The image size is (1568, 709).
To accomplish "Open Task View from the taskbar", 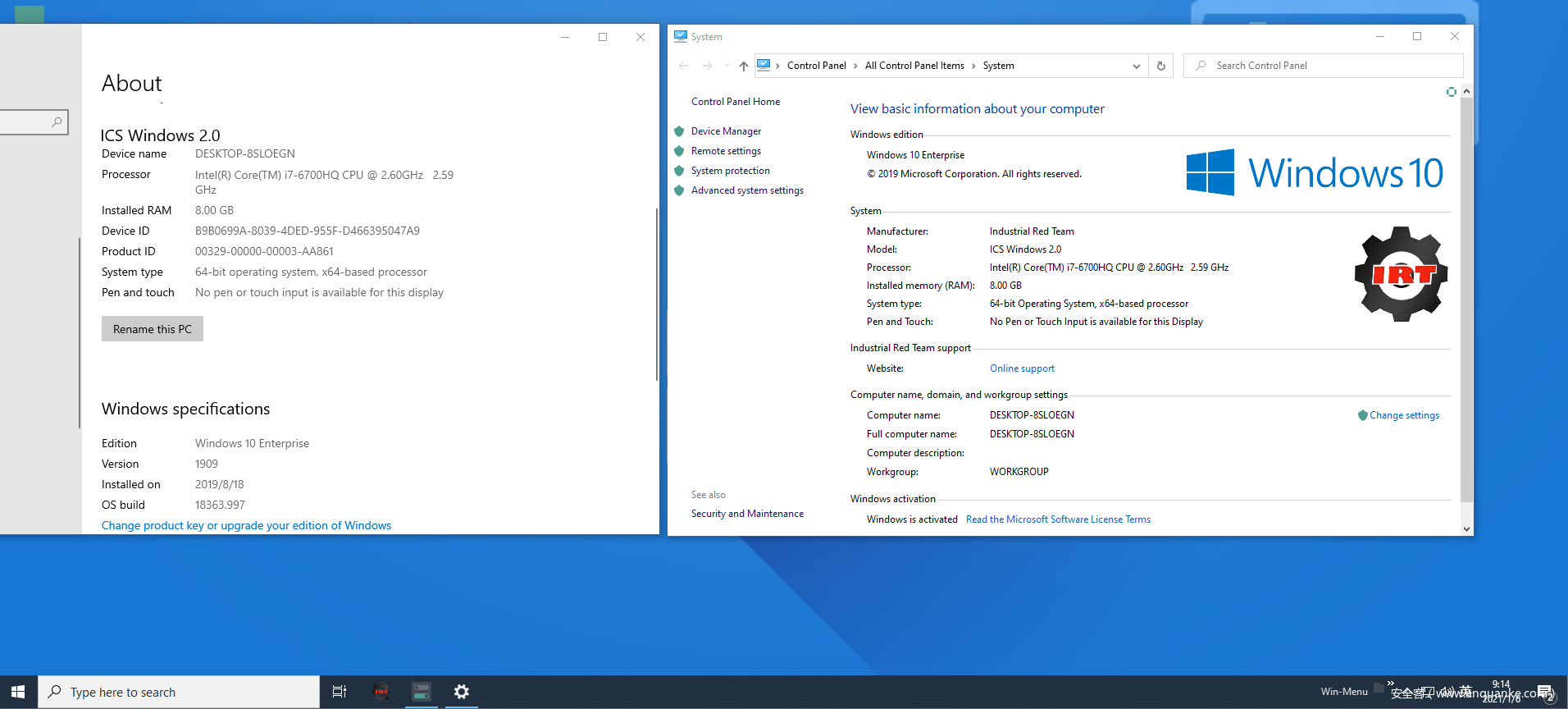I will coord(339,692).
